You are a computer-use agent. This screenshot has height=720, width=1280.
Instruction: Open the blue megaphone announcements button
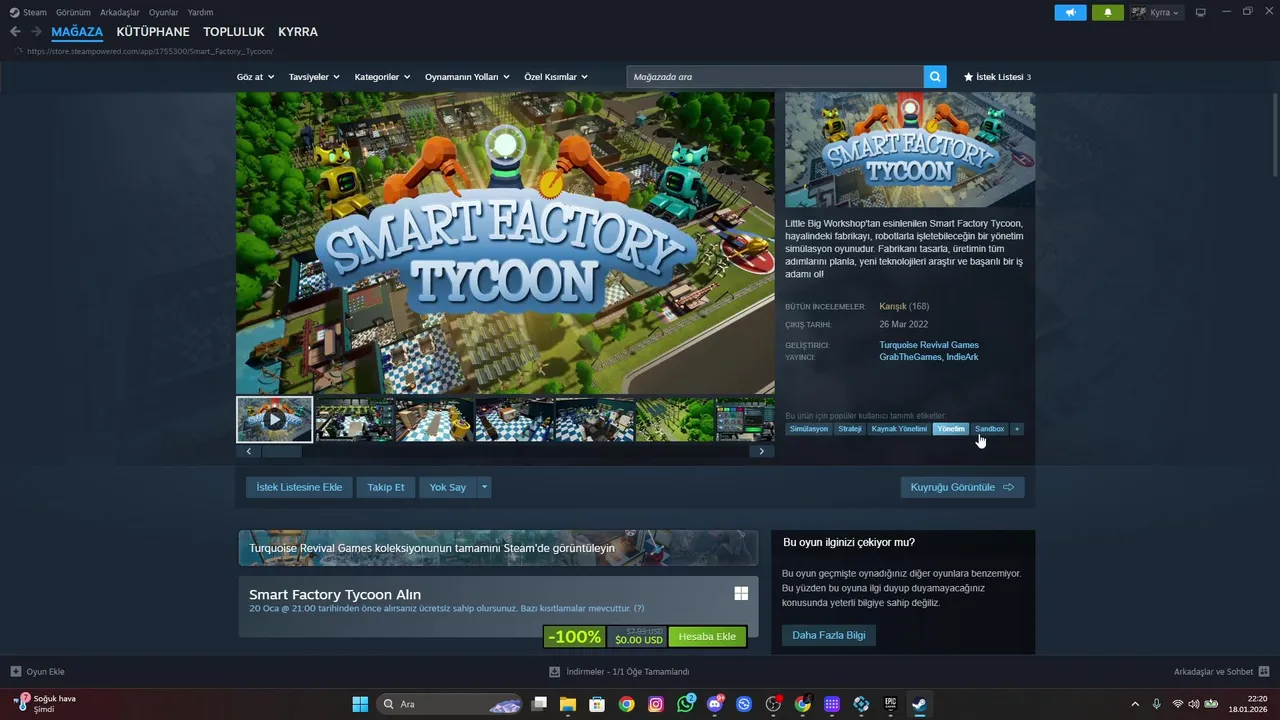pos(1070,12)
